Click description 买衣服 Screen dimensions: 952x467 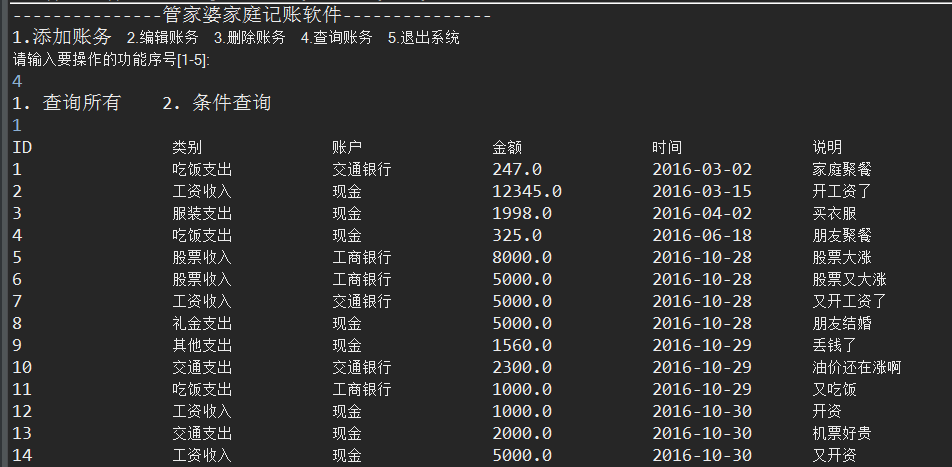835,213
